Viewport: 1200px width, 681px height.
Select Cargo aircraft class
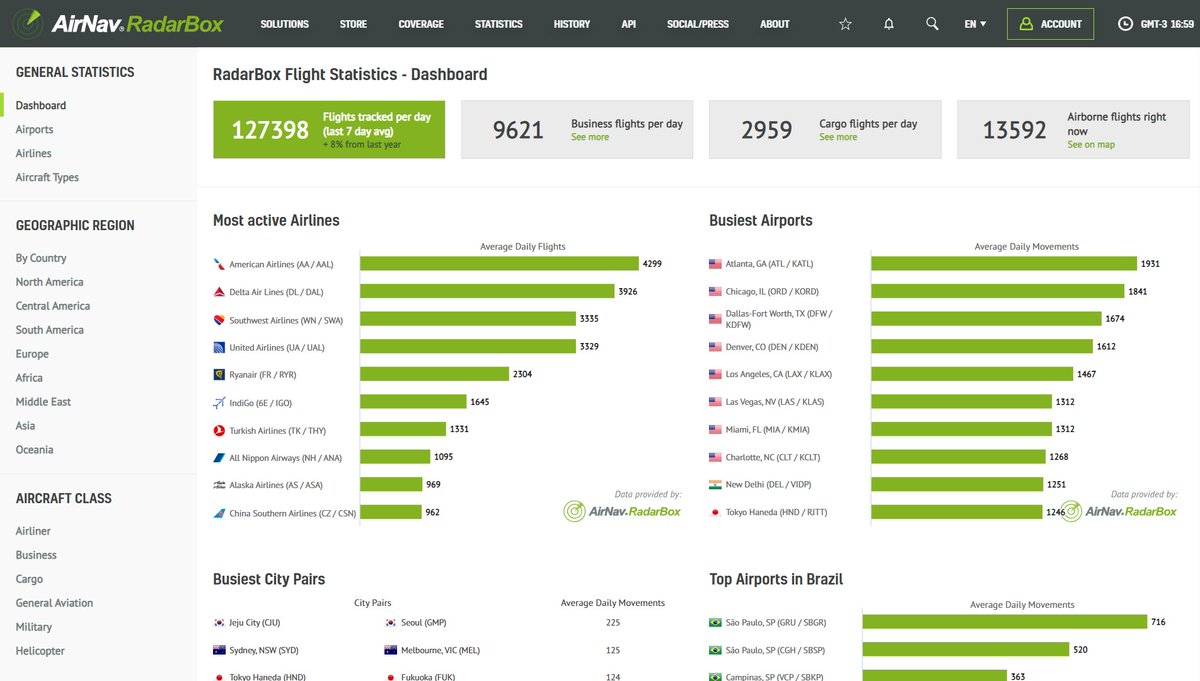pos(29,579)
